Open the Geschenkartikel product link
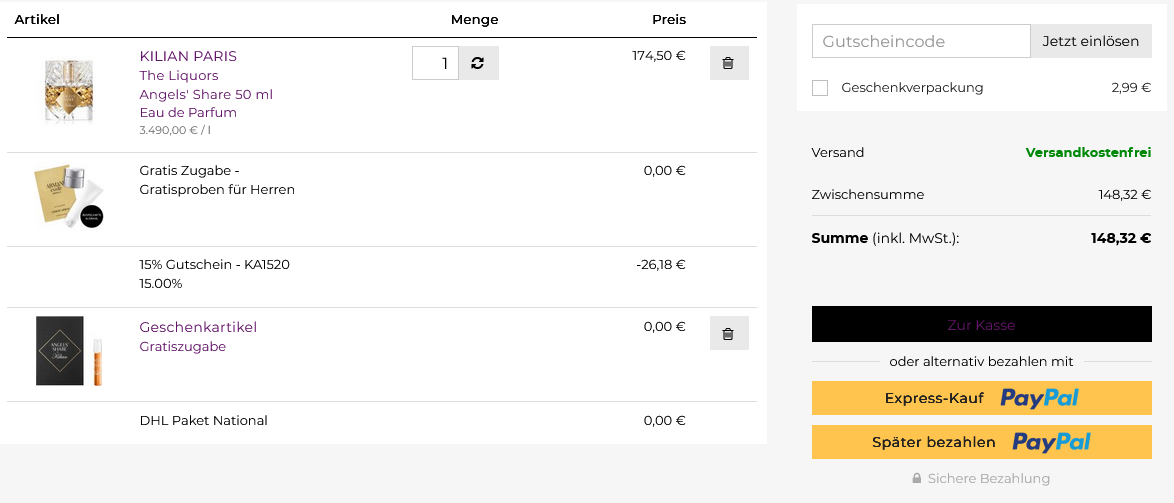This screenshot has width=1174, height=503. click(x=198, y=327)
